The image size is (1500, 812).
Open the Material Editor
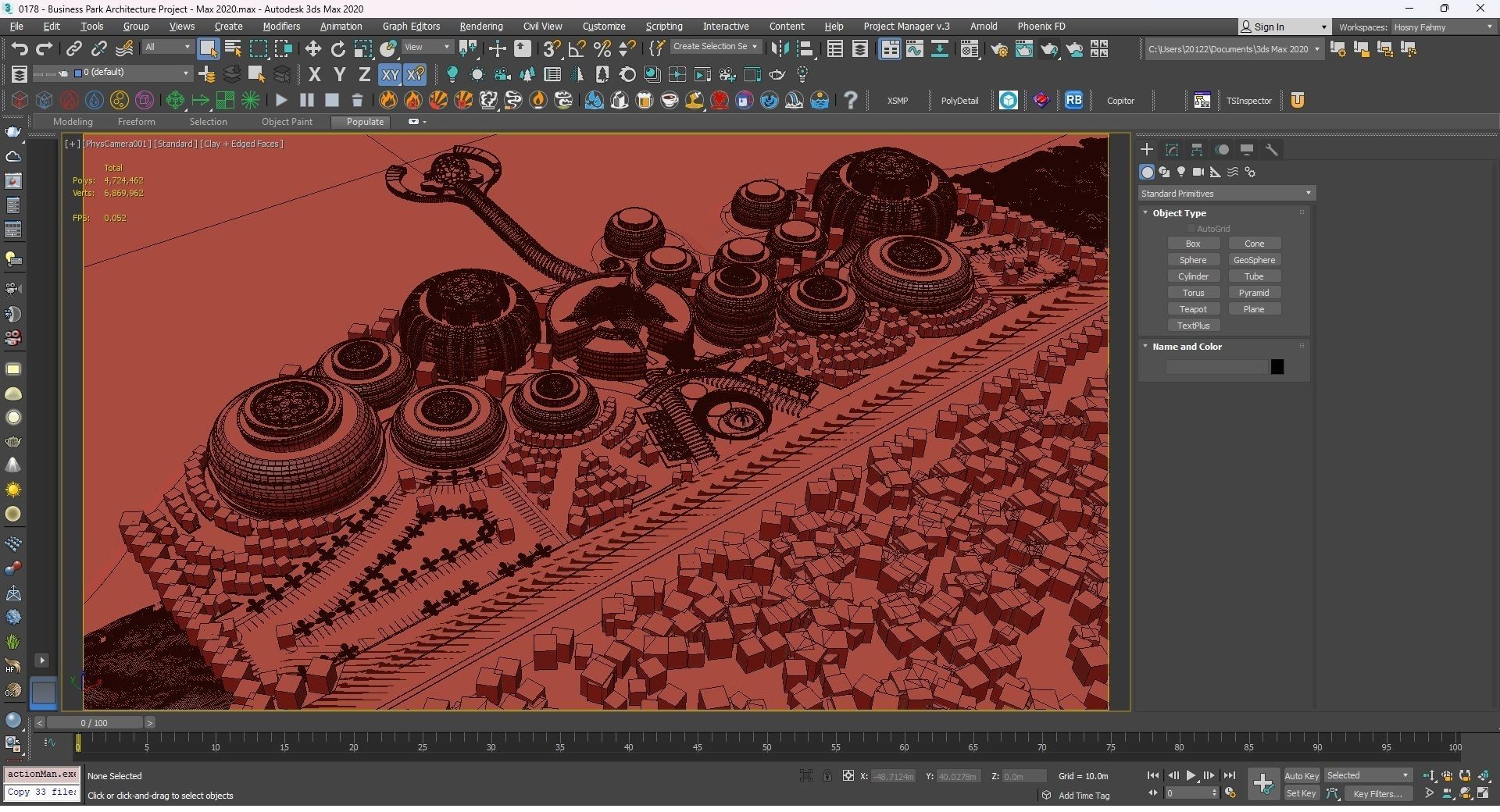coord(970,49)
